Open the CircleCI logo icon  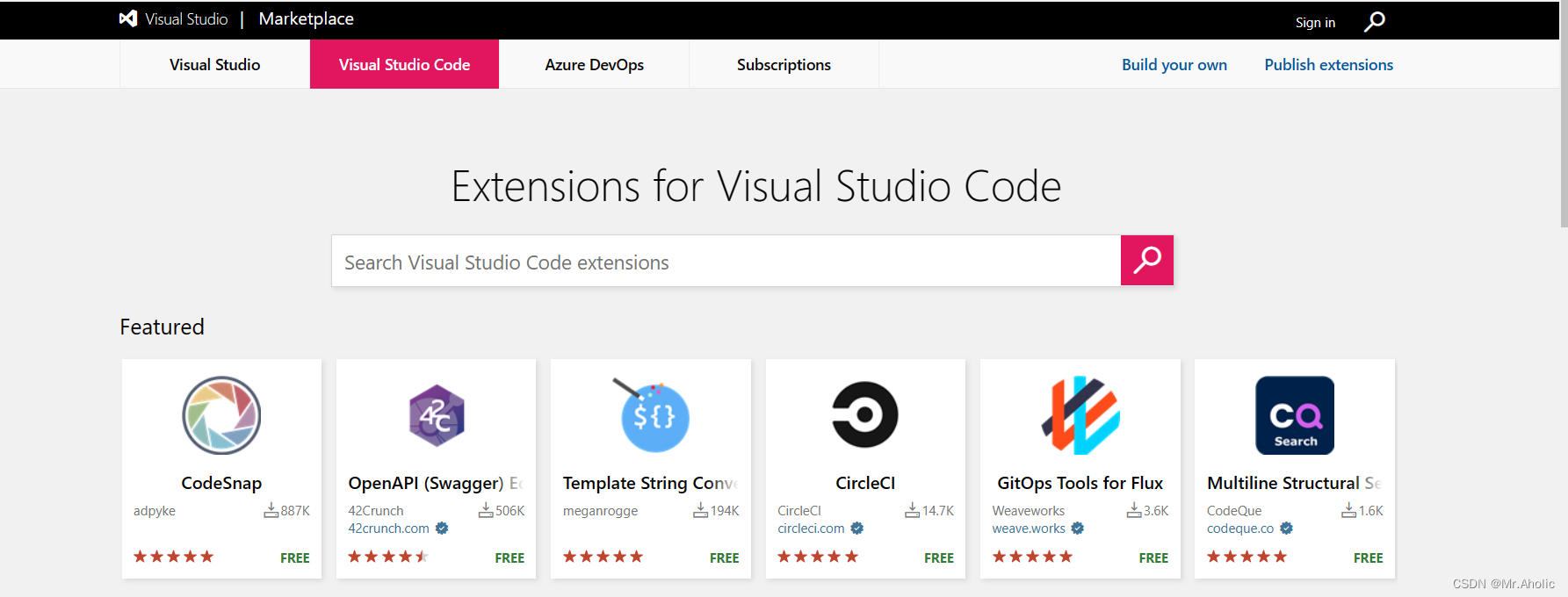(x=865, y=415)
